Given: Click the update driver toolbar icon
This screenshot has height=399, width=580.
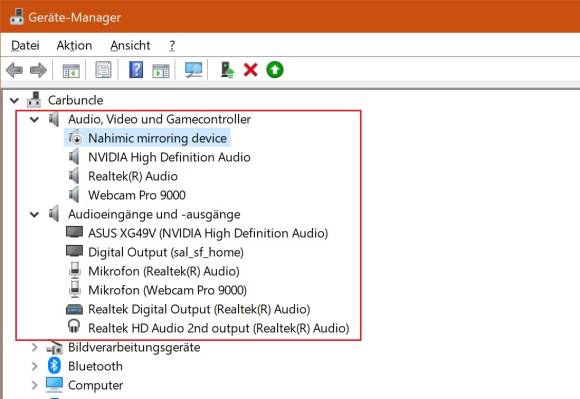Looking at the screenshot, I should (227, 70).
